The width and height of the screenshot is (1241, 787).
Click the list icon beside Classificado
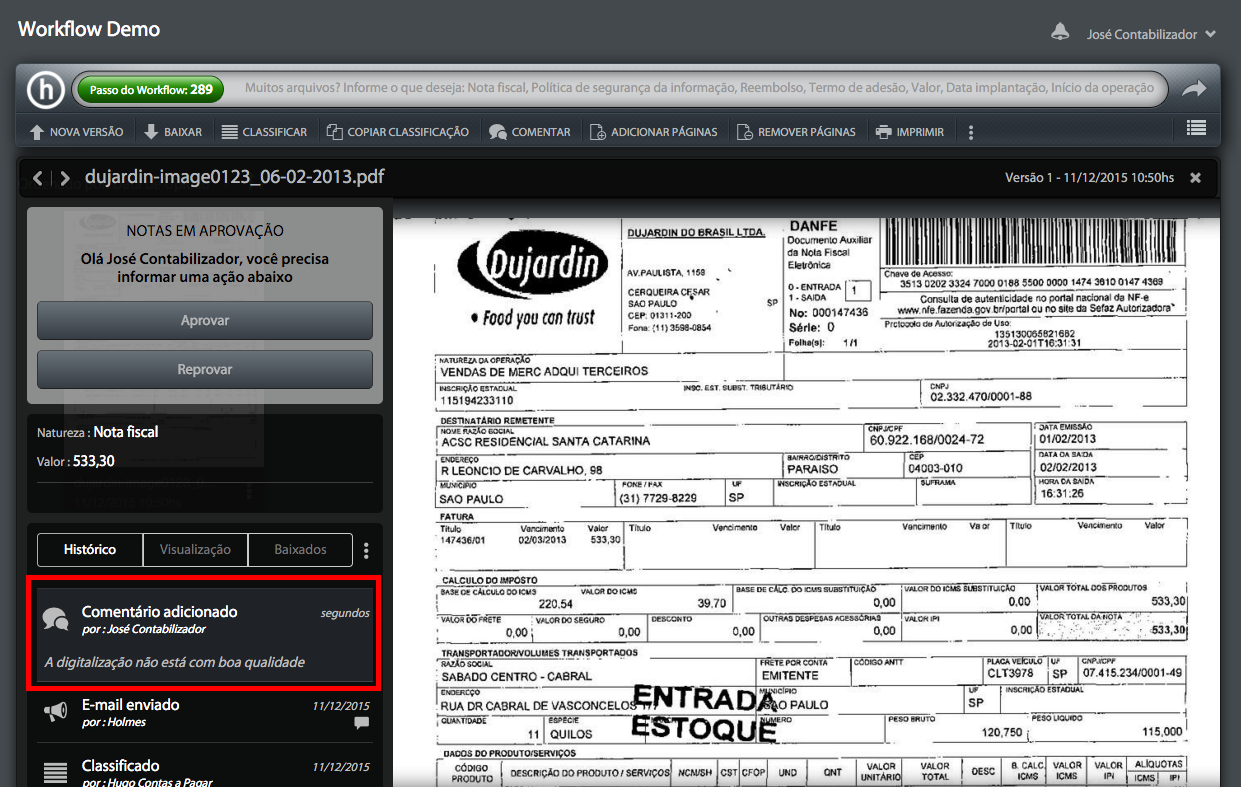[55, 772]
